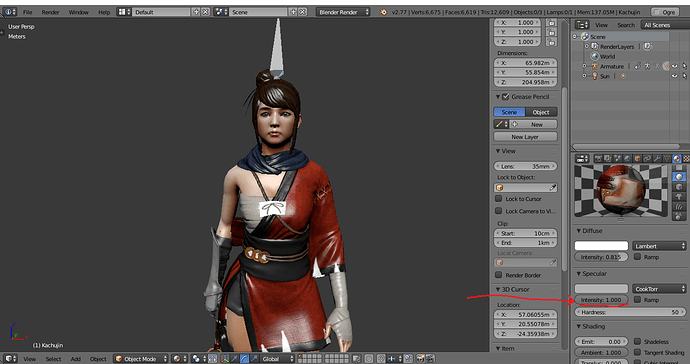Click the specular Intensity 1.000 field
The height and width of the screenshot is (364, 690).
click(601, 299)
